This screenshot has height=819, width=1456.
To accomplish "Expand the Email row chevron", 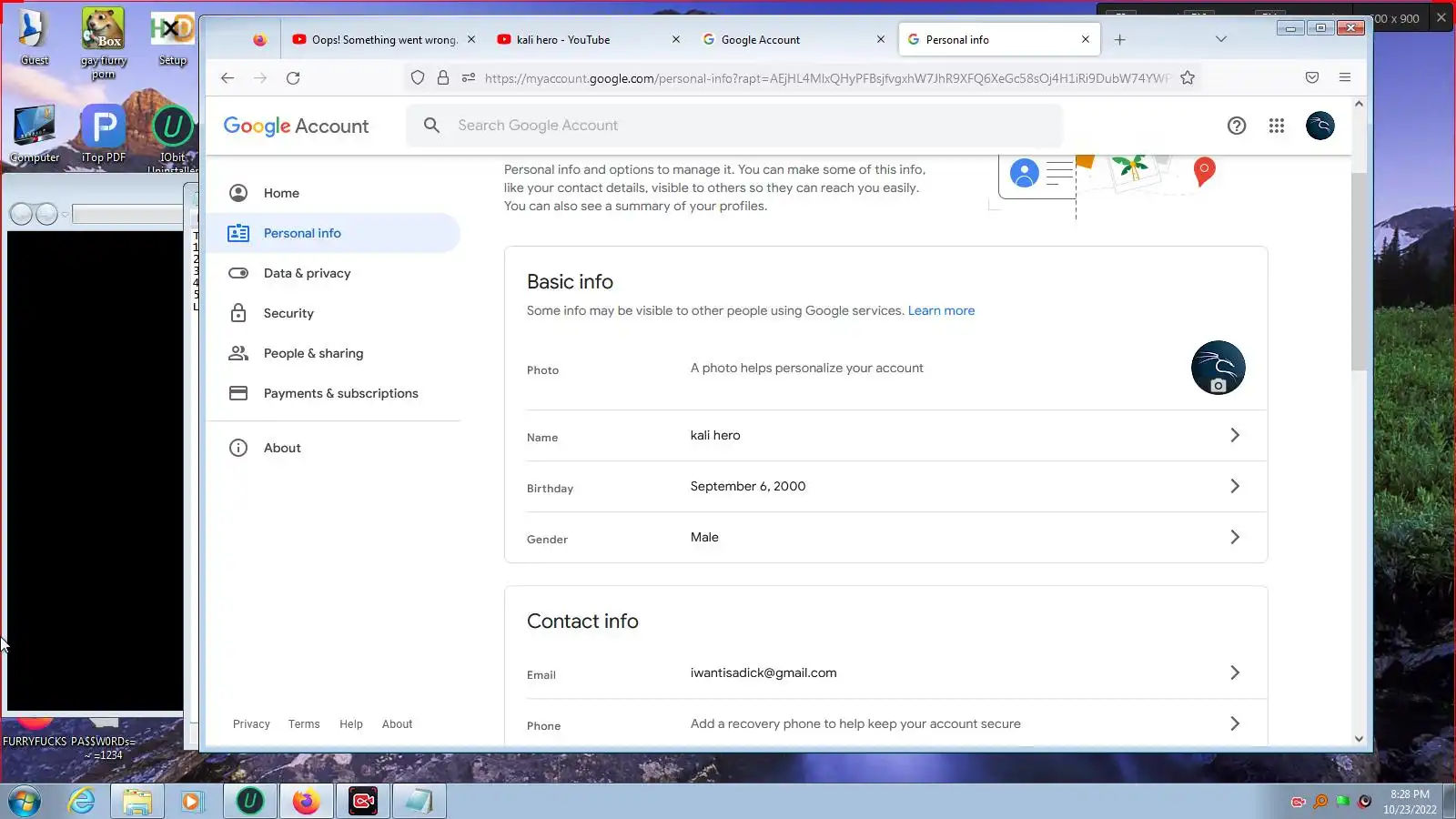I will click(x=1235, y=672).
